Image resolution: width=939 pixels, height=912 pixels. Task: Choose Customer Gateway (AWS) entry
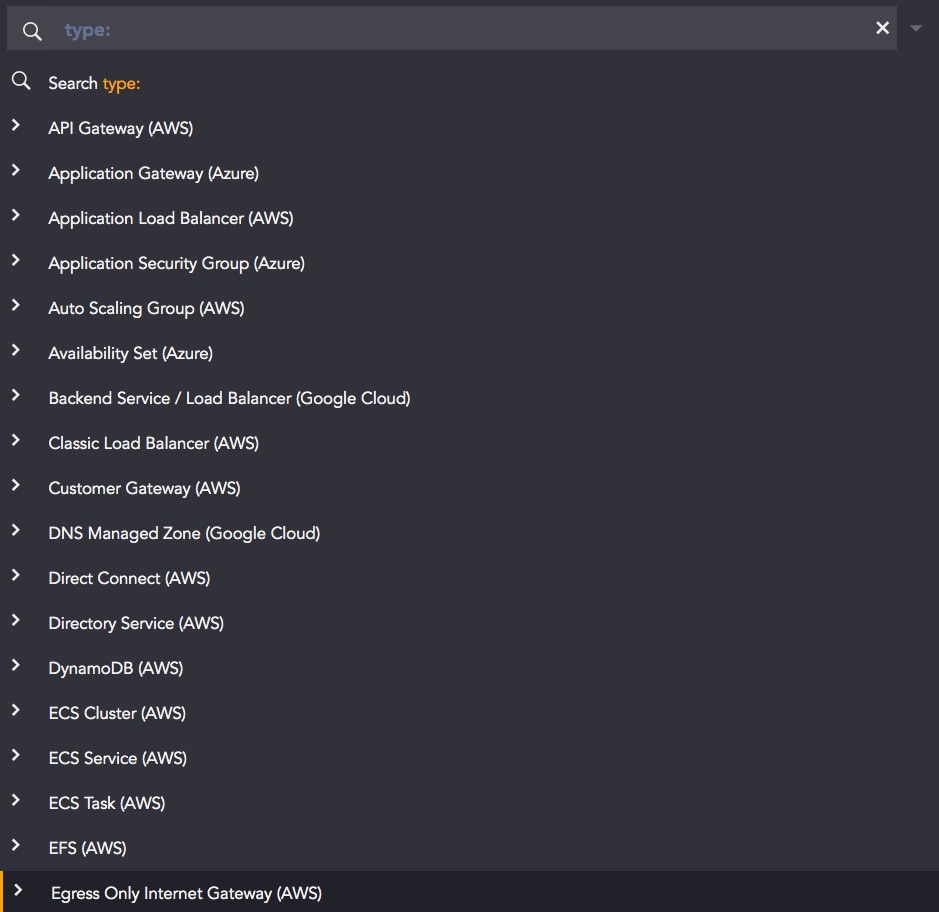[x=144, y=488]
